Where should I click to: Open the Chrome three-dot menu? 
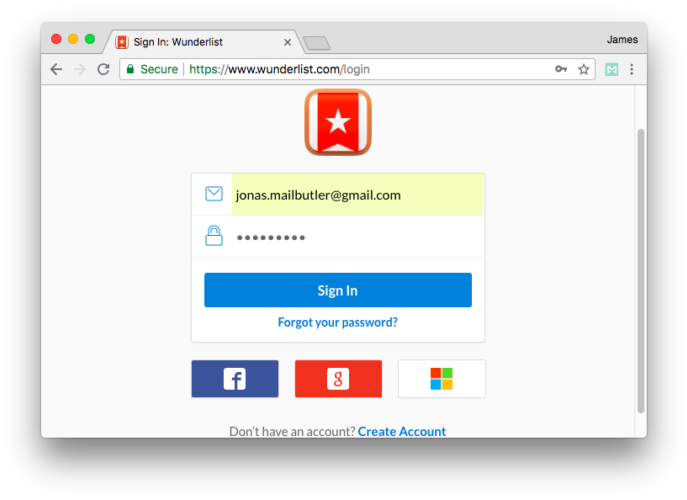pos(632,69)
